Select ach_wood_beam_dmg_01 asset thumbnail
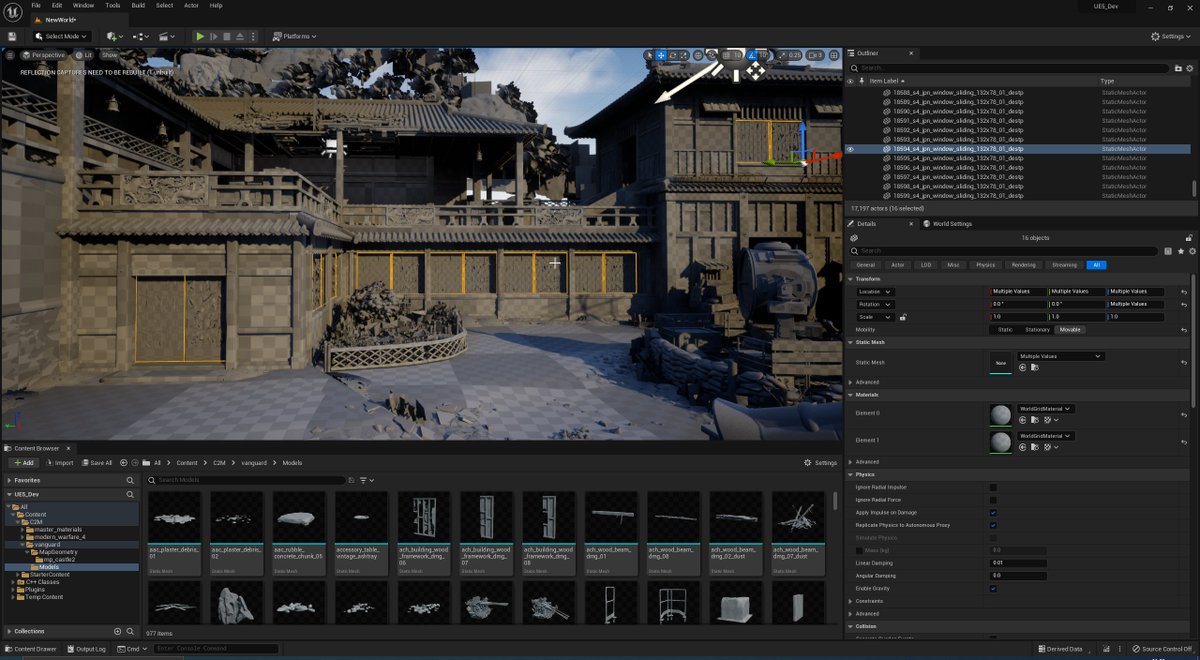Image resolution: width=1200 pixels, height=660 pixels. click(611, 533)
